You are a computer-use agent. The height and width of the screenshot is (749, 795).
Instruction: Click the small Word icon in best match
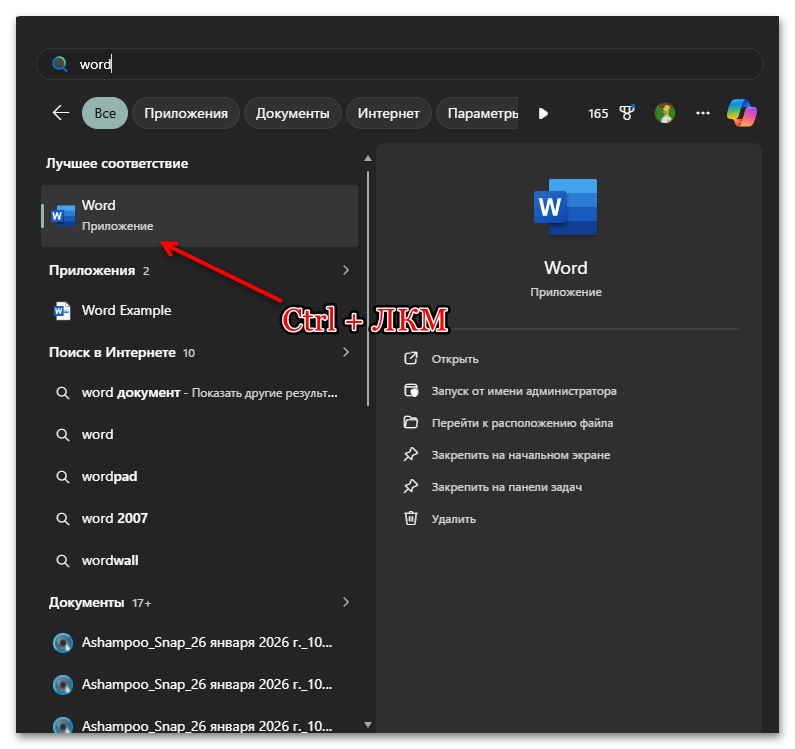63,216
